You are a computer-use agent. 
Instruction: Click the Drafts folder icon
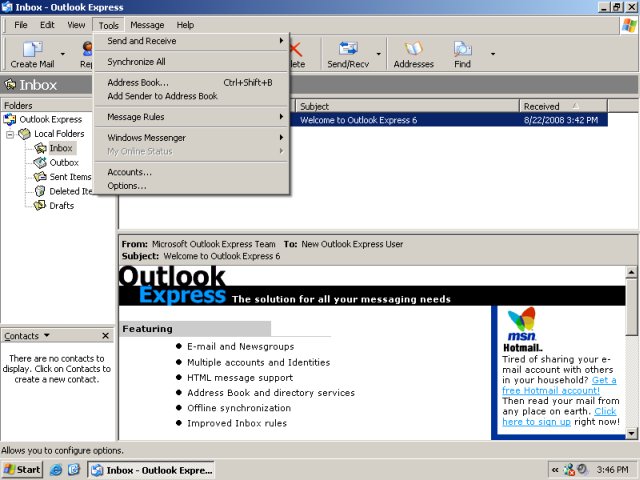pyautogui.click(x=40, y=205)
